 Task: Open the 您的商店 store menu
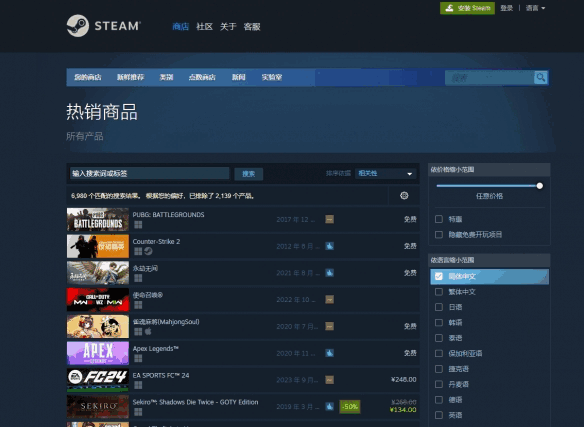(x=88, y=77)
